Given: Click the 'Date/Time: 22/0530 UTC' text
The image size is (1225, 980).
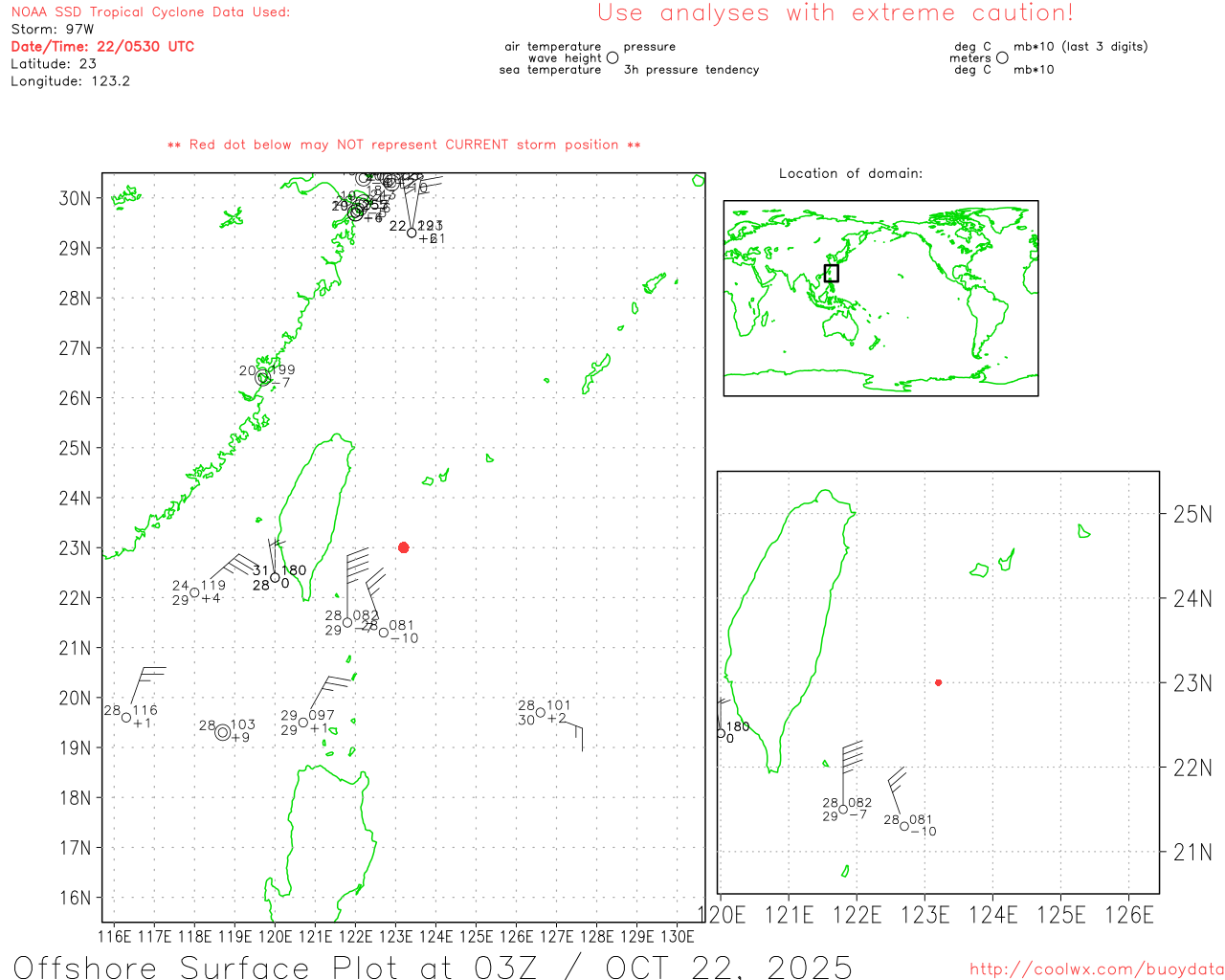Looking at the screenshot, I should pyautogui.click(x=102, y=46).
